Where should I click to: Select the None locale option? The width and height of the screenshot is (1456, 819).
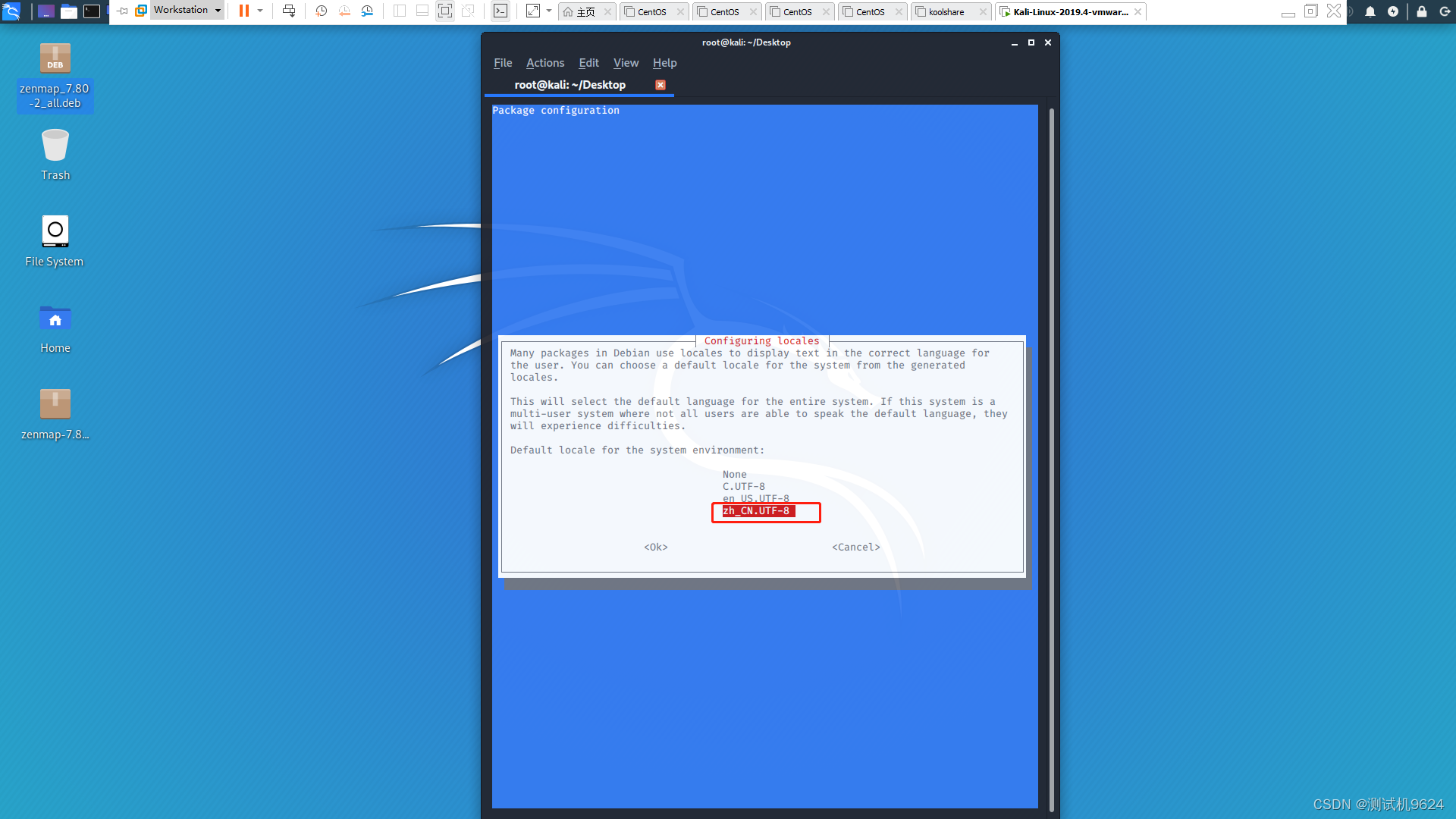pos(734,475)
